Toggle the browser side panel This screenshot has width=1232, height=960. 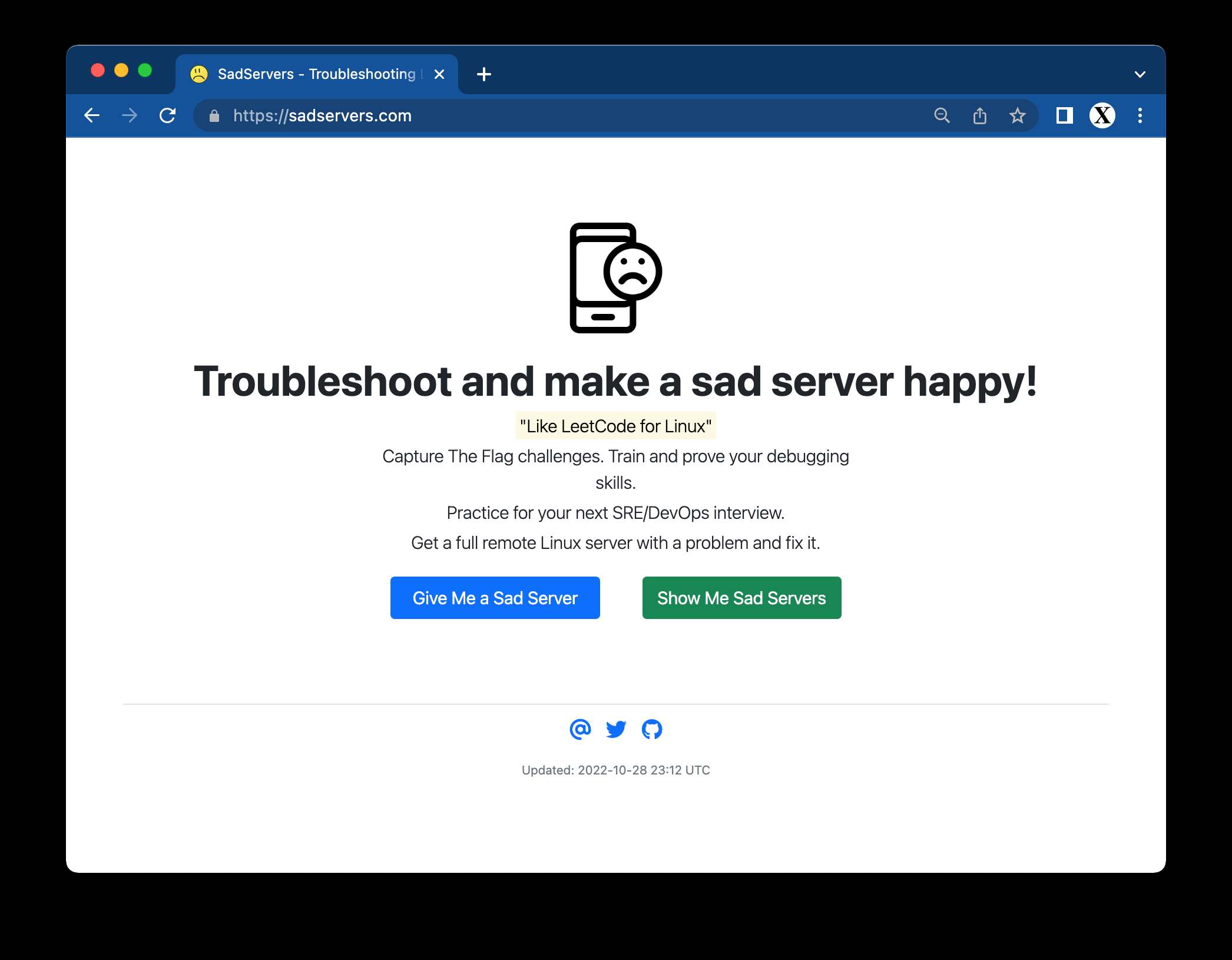point(1064,115)
